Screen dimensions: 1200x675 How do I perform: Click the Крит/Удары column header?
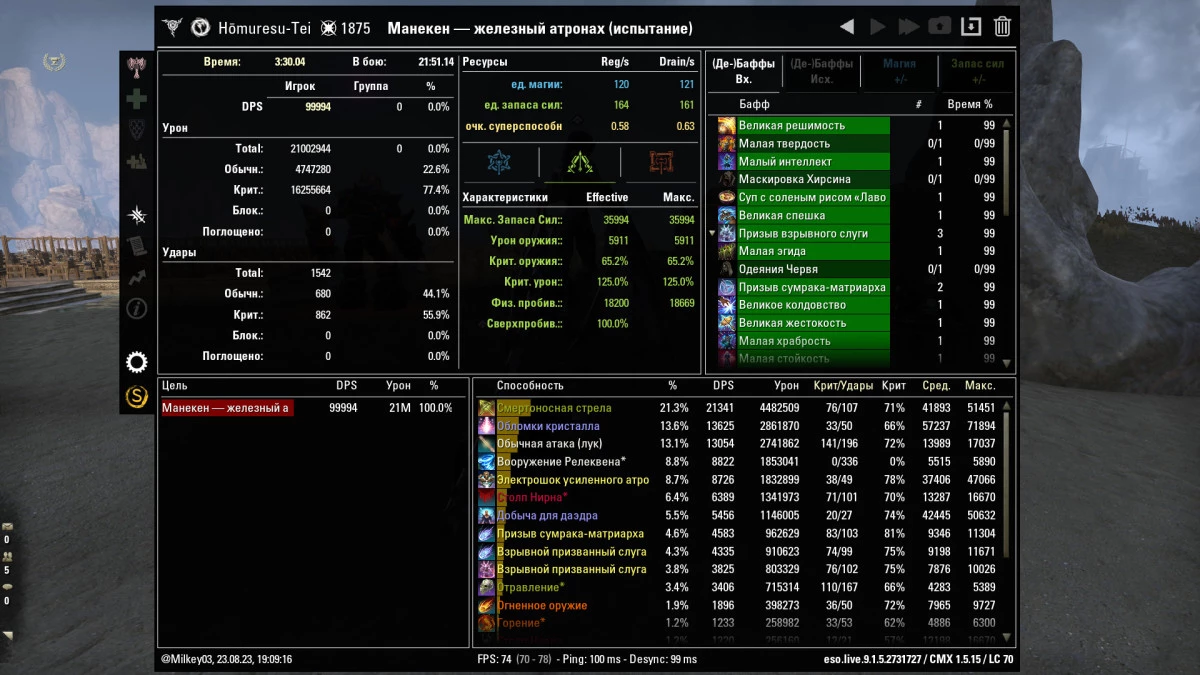click(843, 386)
